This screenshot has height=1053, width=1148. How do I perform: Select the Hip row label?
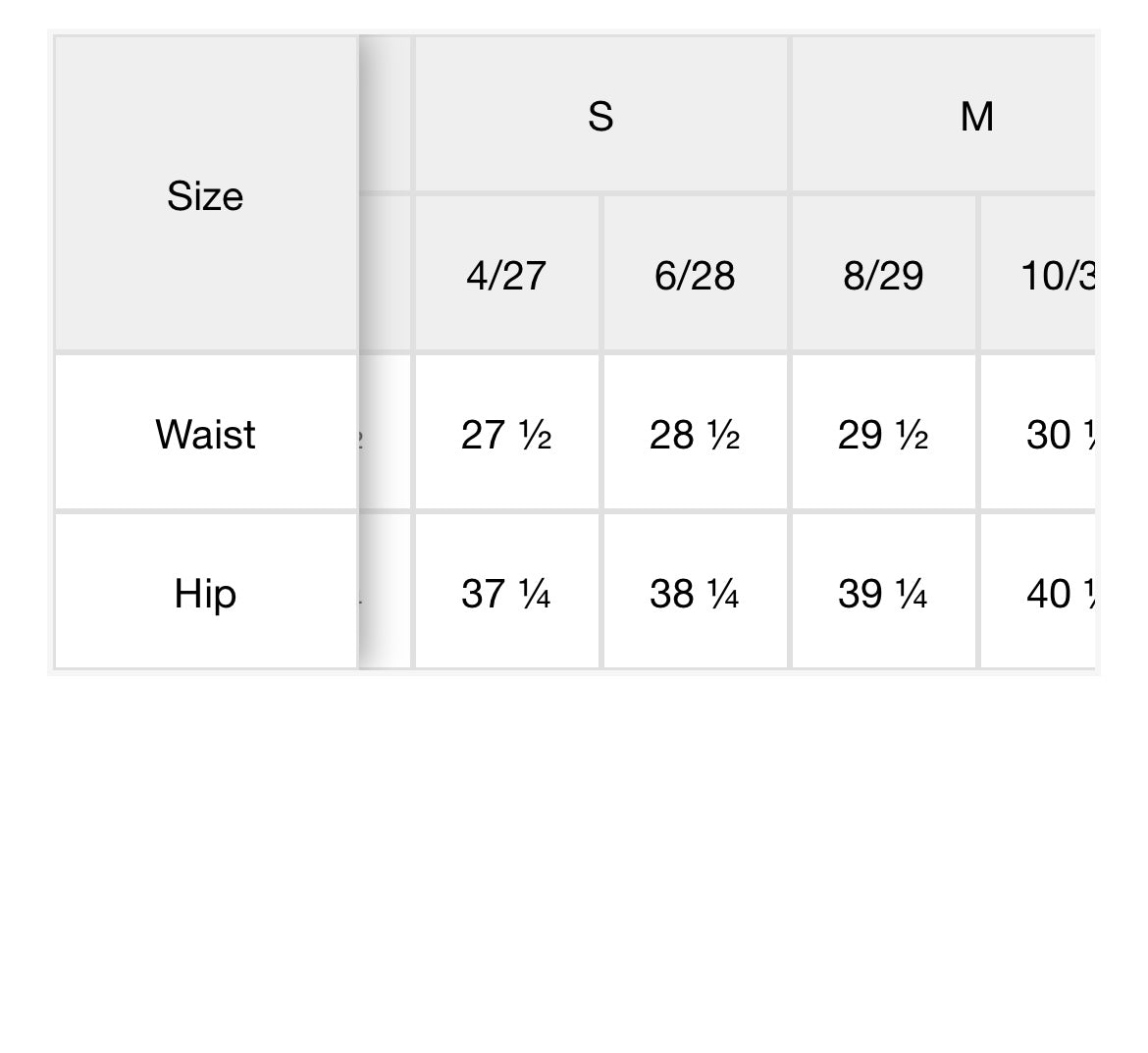click(205, 593)
